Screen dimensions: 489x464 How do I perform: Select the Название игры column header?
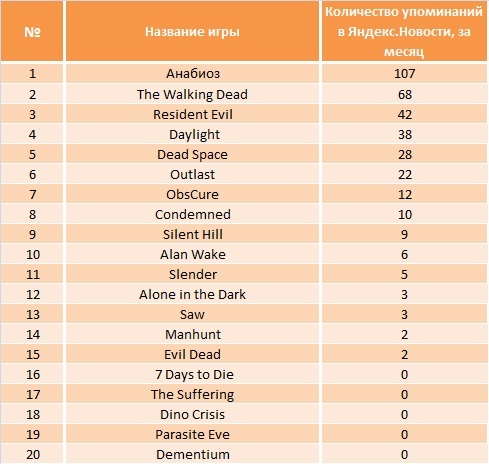coord(192,31)
